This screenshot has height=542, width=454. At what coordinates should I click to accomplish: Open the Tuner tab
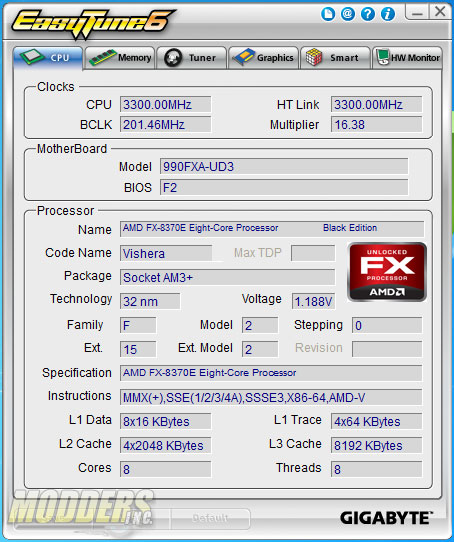(x=192, y=58)
